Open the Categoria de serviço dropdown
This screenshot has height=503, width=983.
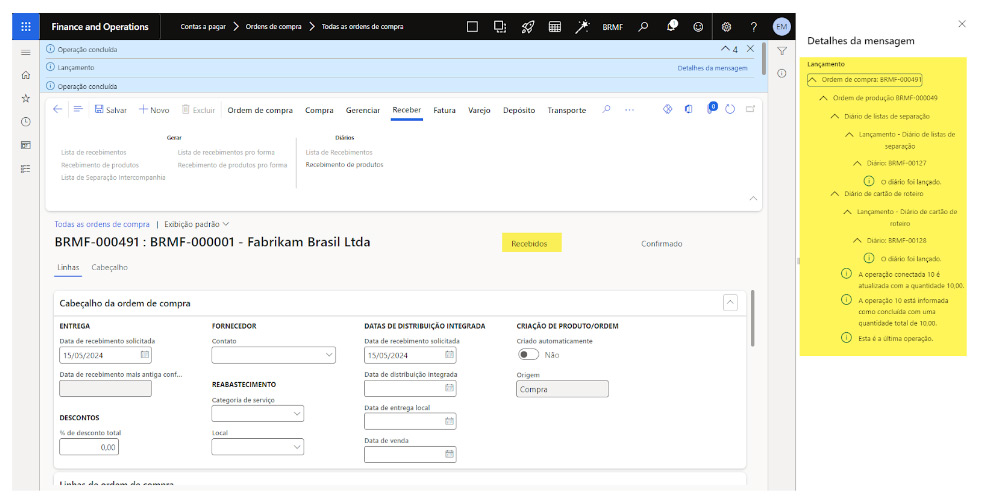click(x=257, y=413)
